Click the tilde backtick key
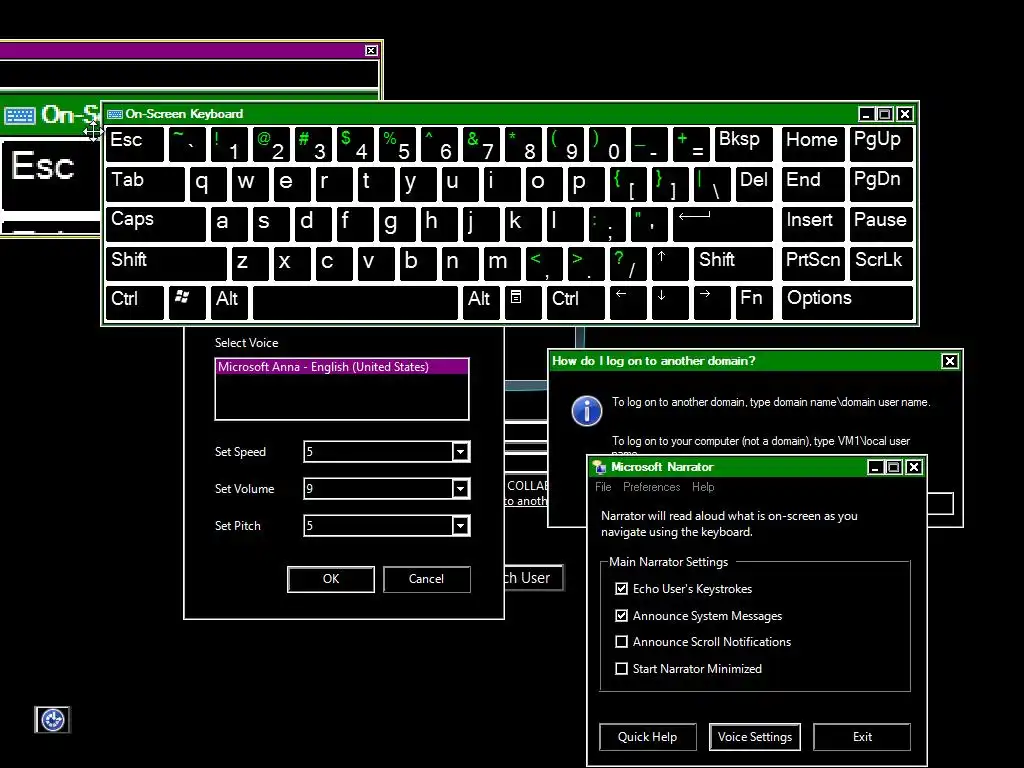Screen dimensions: 1024x768 [x=187, y=145]
